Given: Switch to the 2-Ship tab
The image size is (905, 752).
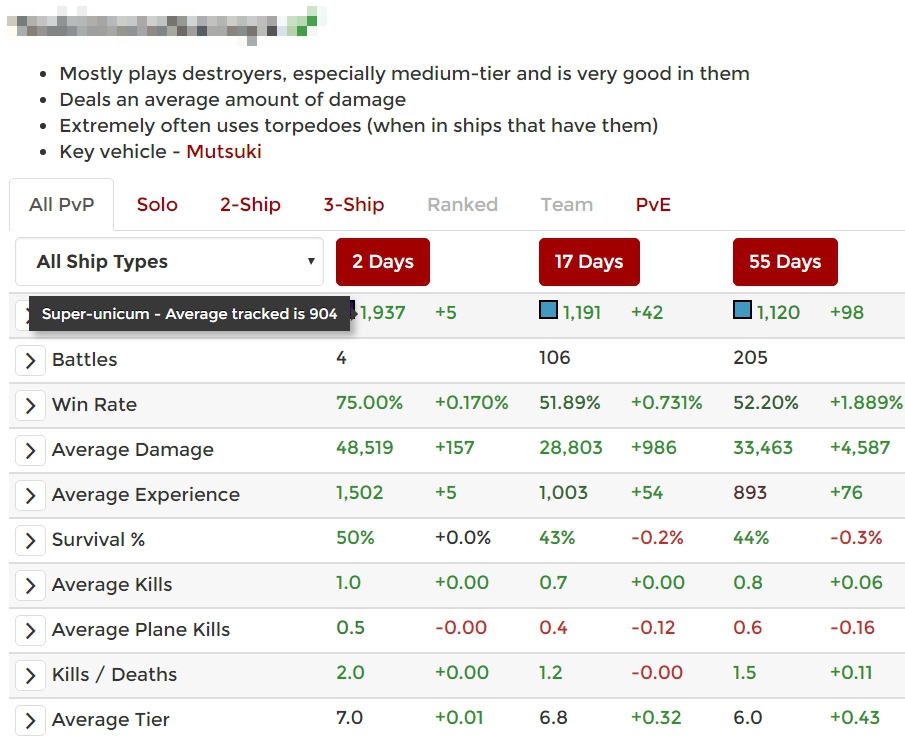Looking at the screenshot, I should 250,205.
